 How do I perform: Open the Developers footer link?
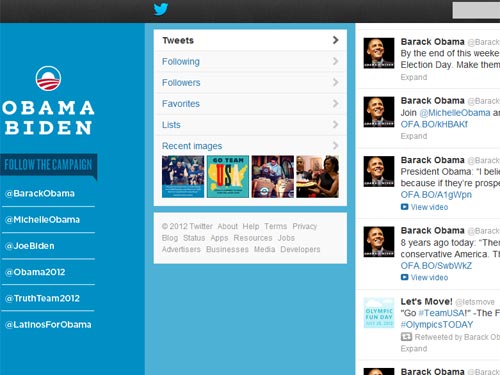coord(300,249)
